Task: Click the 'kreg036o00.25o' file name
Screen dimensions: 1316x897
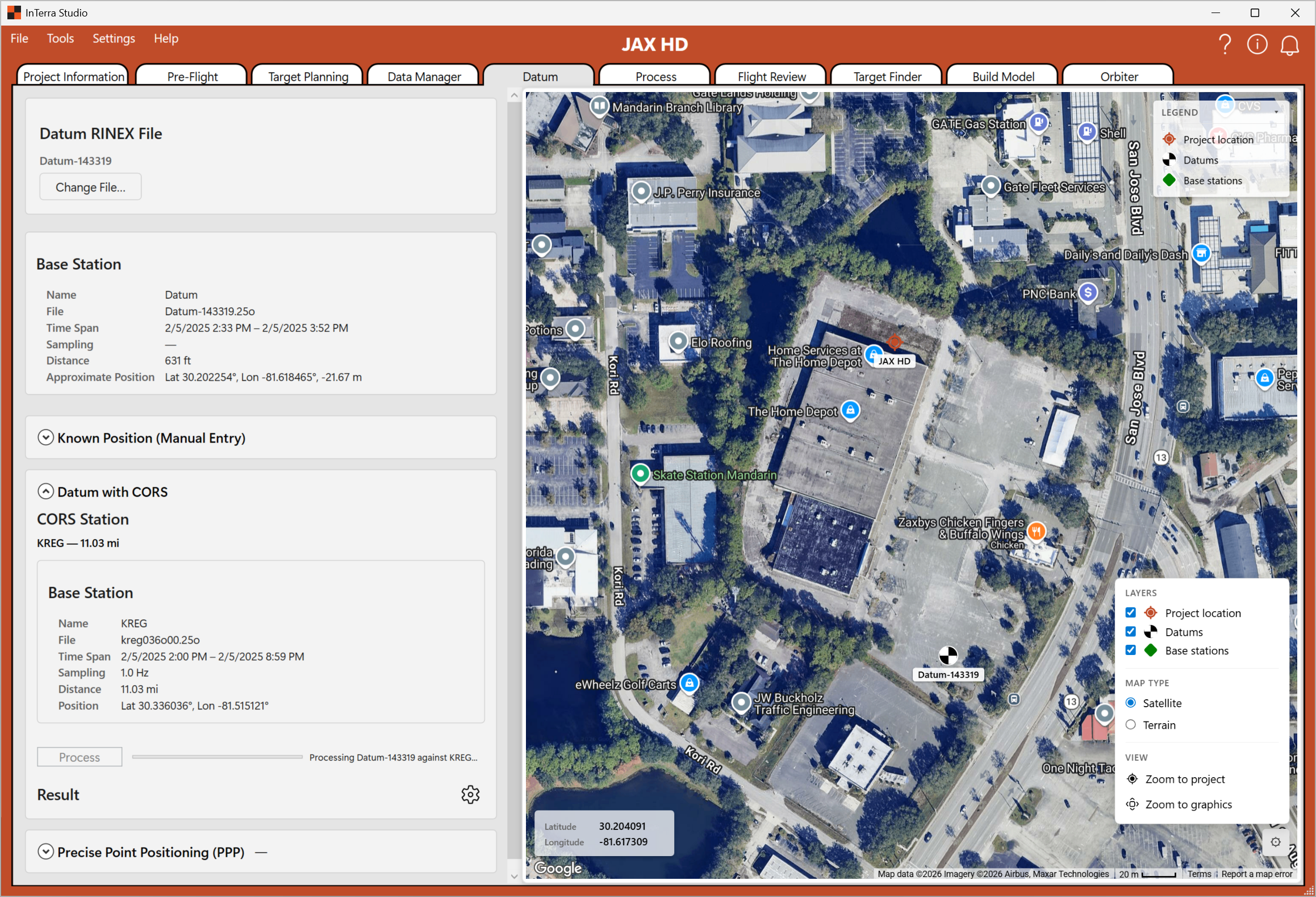Action: 160,640
